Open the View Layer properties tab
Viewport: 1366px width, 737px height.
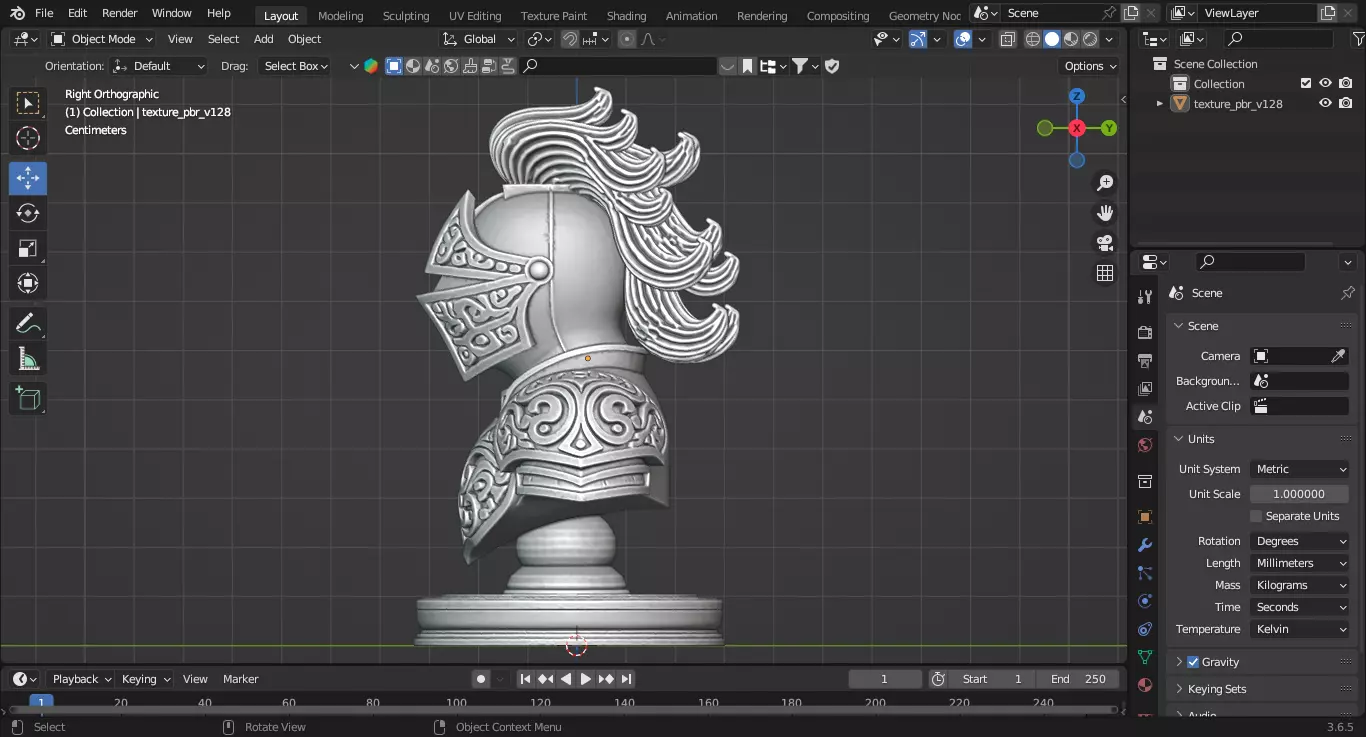(1145, 388)
